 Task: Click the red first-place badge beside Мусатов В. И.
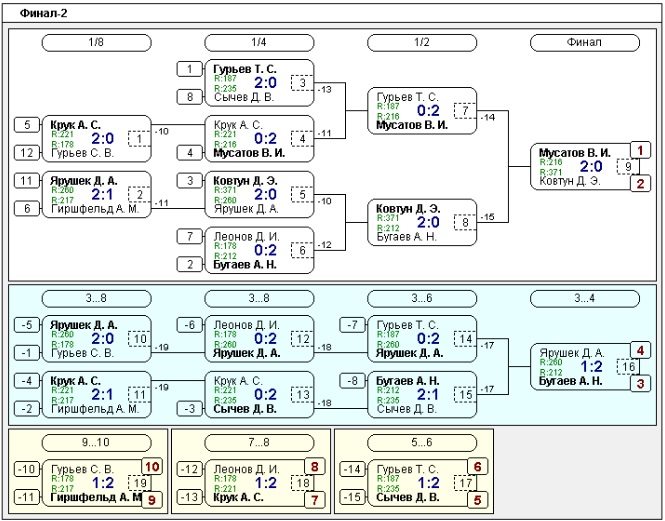[640, 150]
